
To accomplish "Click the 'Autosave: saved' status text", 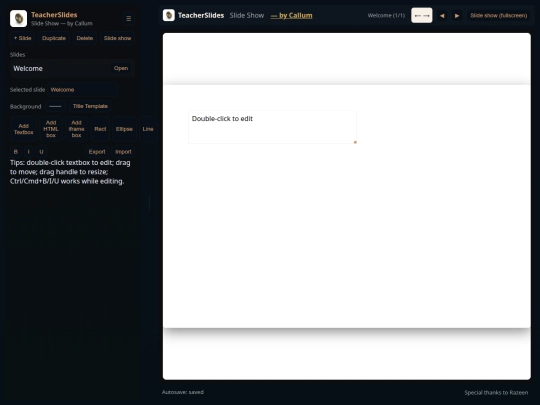I will tap(183, 392).
